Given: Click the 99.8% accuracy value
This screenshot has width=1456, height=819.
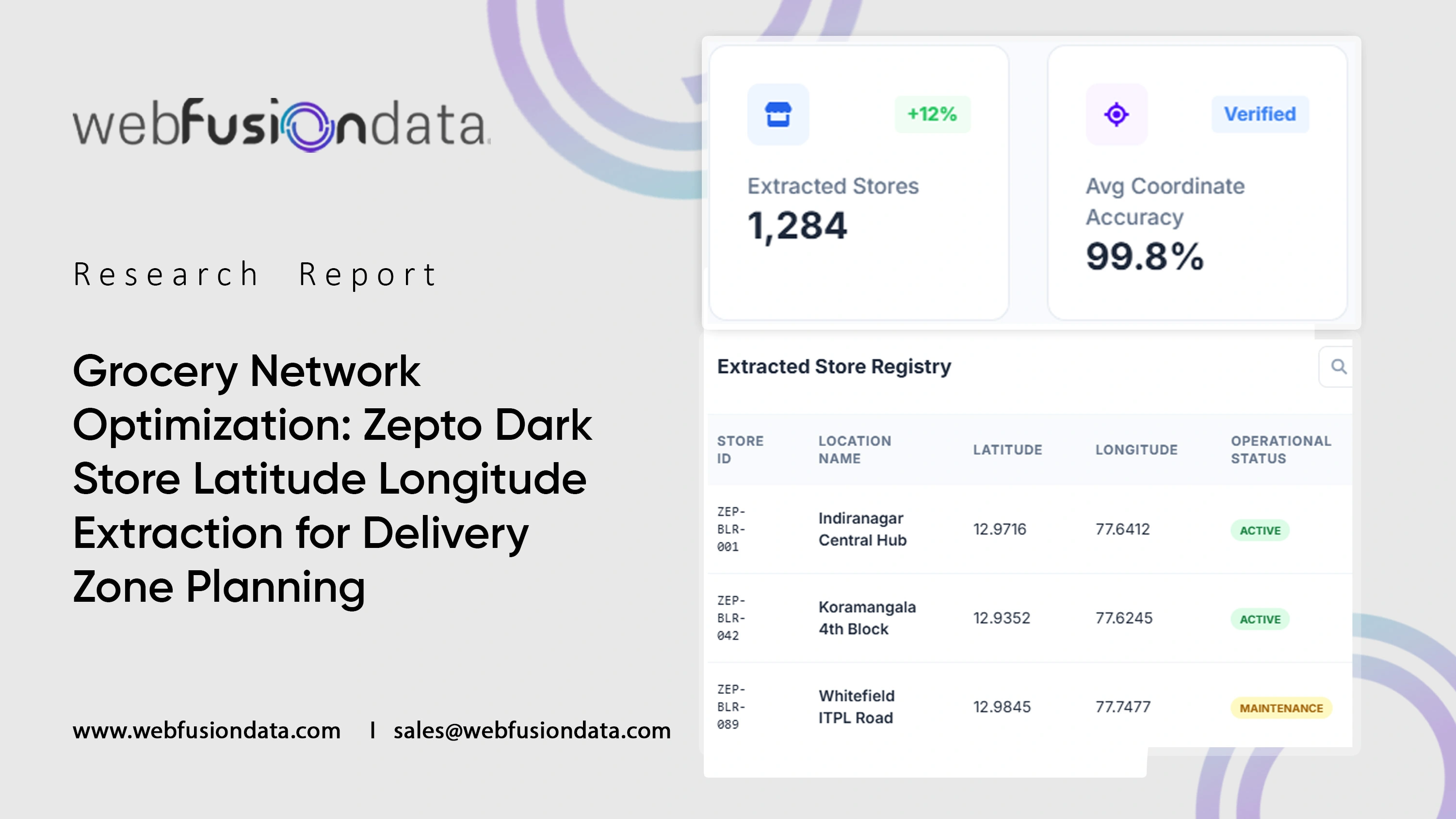Looking at the screenshot, I should click(x=1145, y=256).
